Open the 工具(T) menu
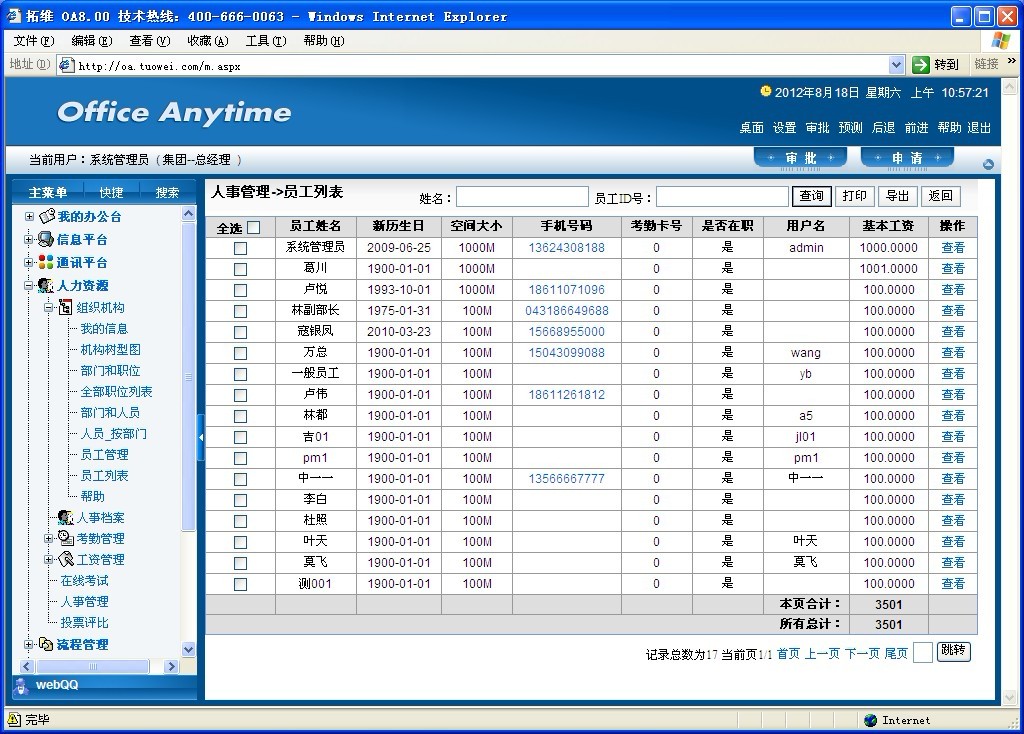1024x734 pixels. [x=265, y=41]
